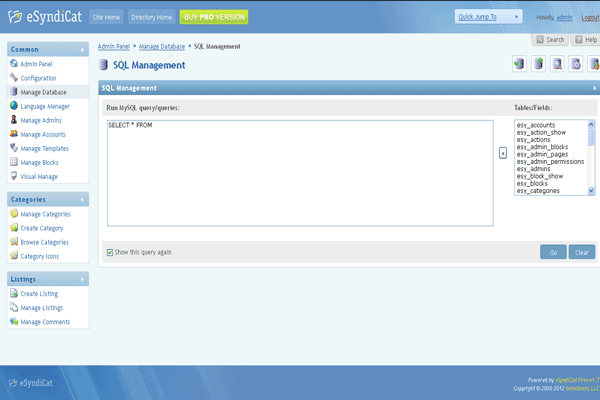The image size is (600, 400).
Task: Click the Language Manager globe icon
Action: pos(13,106)
